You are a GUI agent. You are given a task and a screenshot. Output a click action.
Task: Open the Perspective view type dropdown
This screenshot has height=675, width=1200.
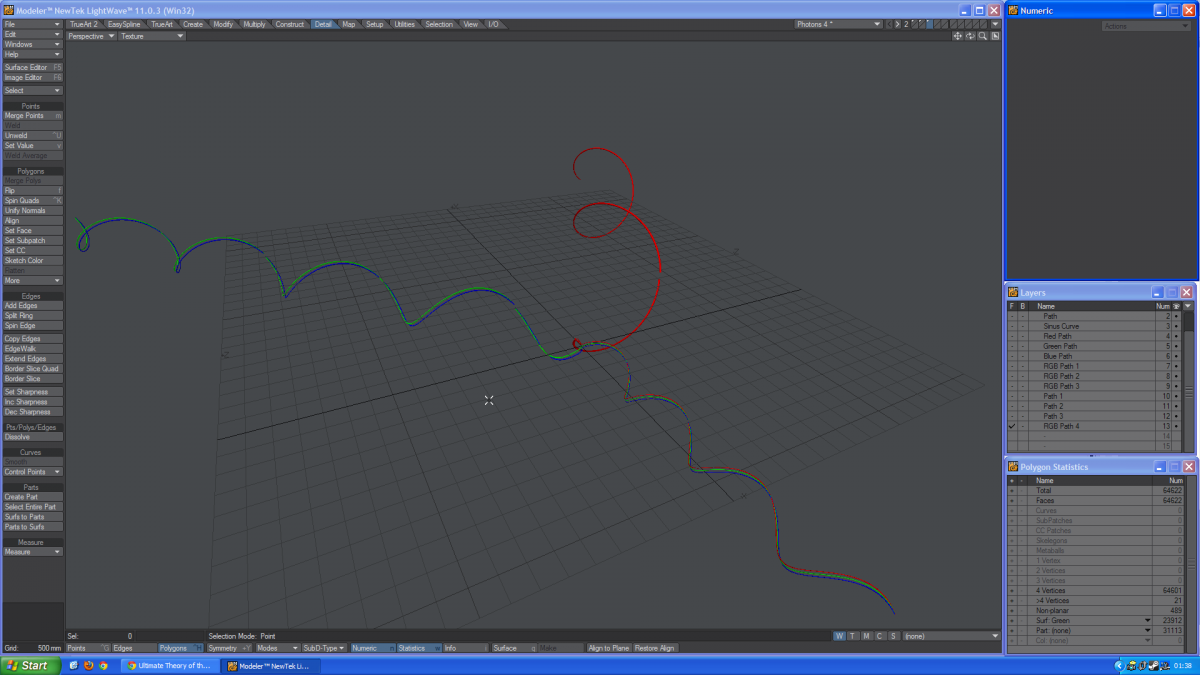pyautogui.click(x=91, y=36)
